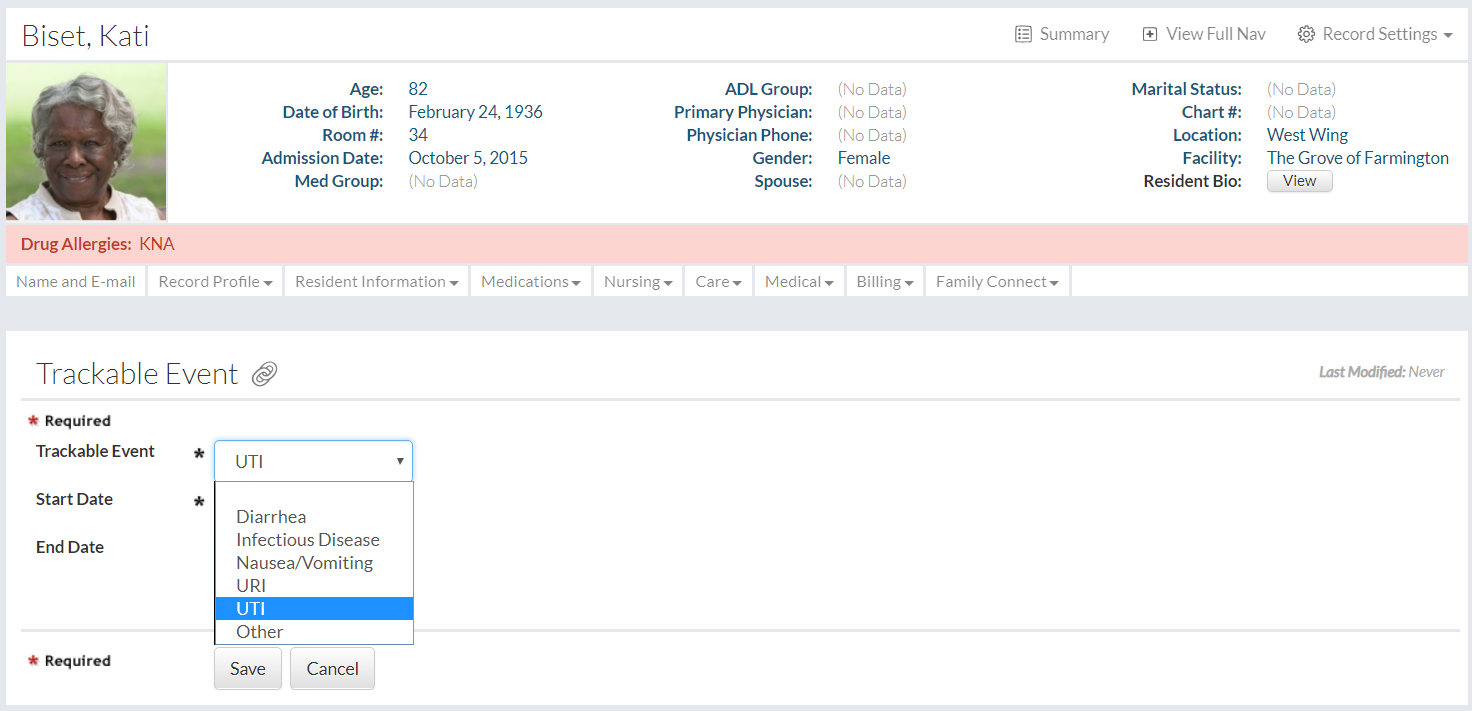This screenshot has height=711, width=1472.
Task: Expand the Record Profile menu
Action: pyautogui.click(x=215, y=282)
